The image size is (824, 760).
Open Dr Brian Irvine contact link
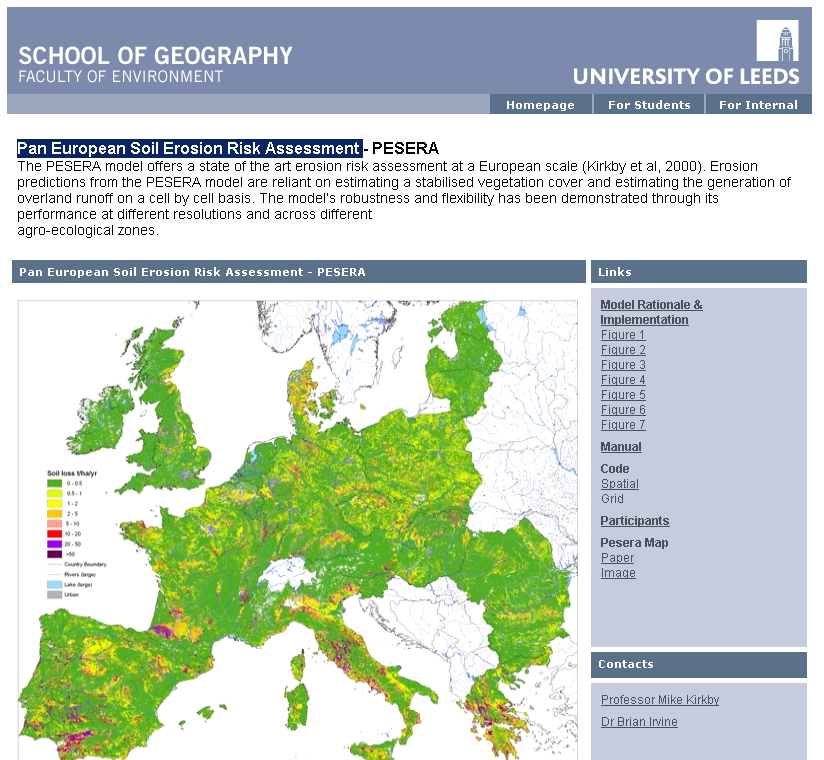(x=639, y=722)
